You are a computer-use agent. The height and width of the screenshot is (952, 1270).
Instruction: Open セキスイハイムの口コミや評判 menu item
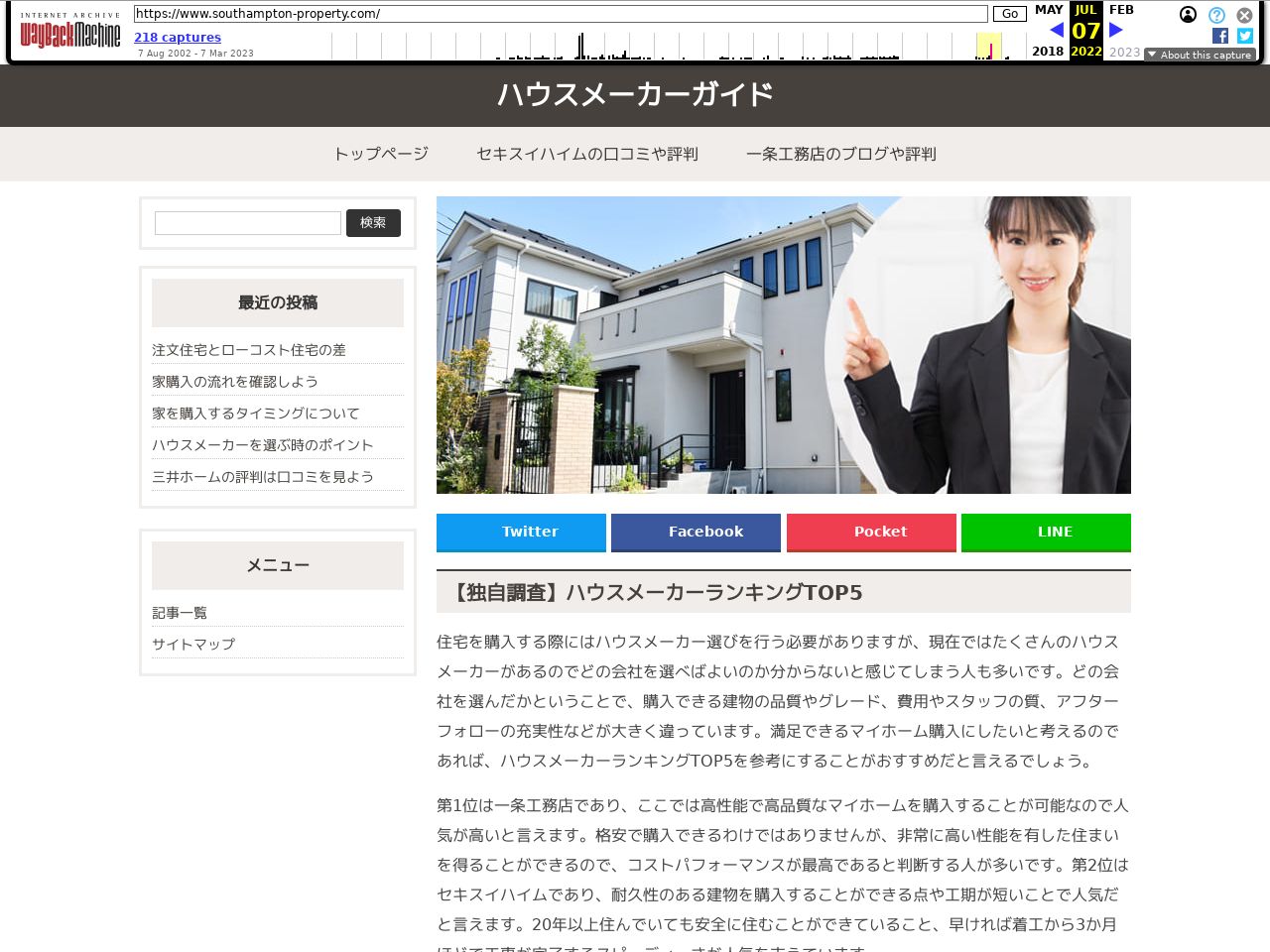587,154
